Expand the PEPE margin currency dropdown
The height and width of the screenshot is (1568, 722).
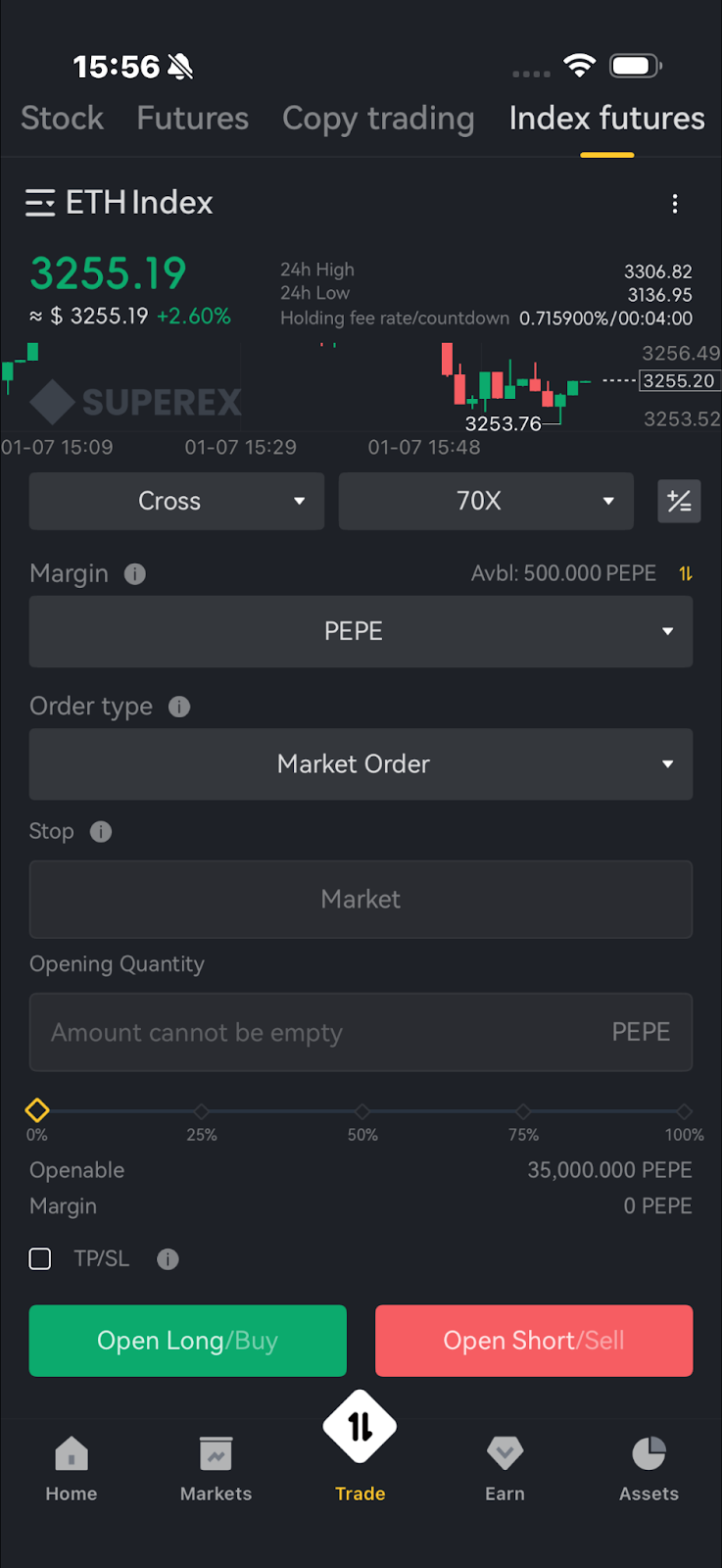(x=361, y=631)
